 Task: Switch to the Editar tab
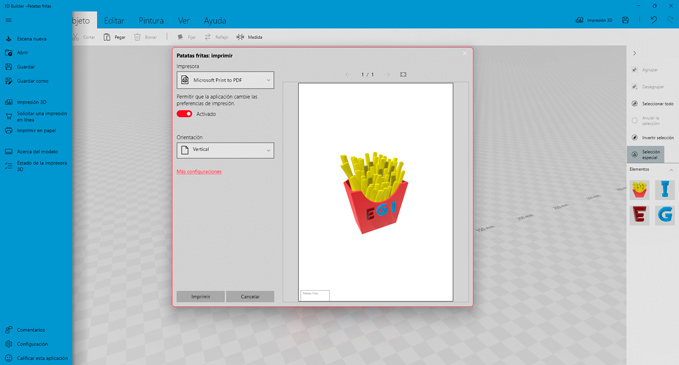point(114,20)
